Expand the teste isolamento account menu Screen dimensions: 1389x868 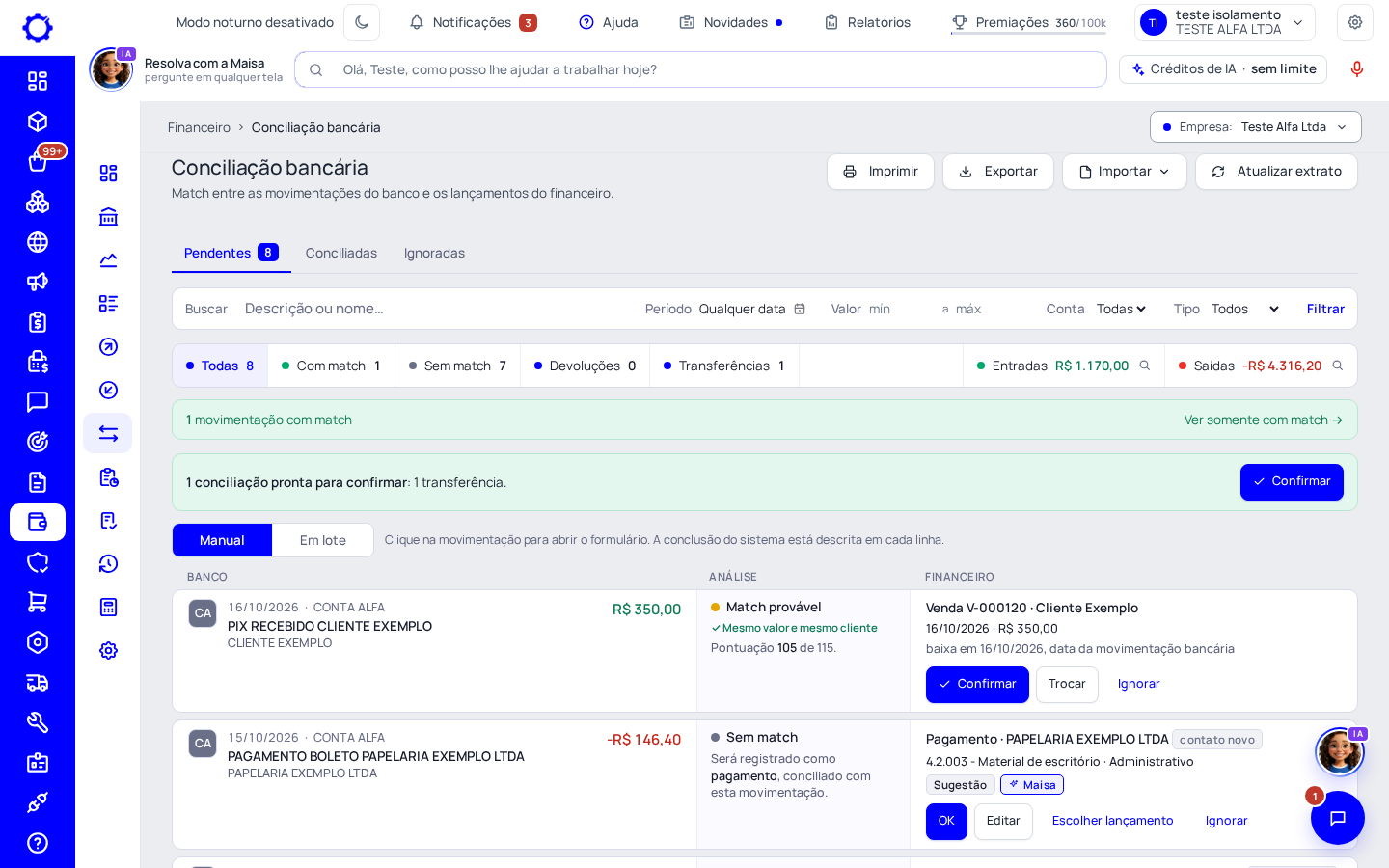(1225, 22)
